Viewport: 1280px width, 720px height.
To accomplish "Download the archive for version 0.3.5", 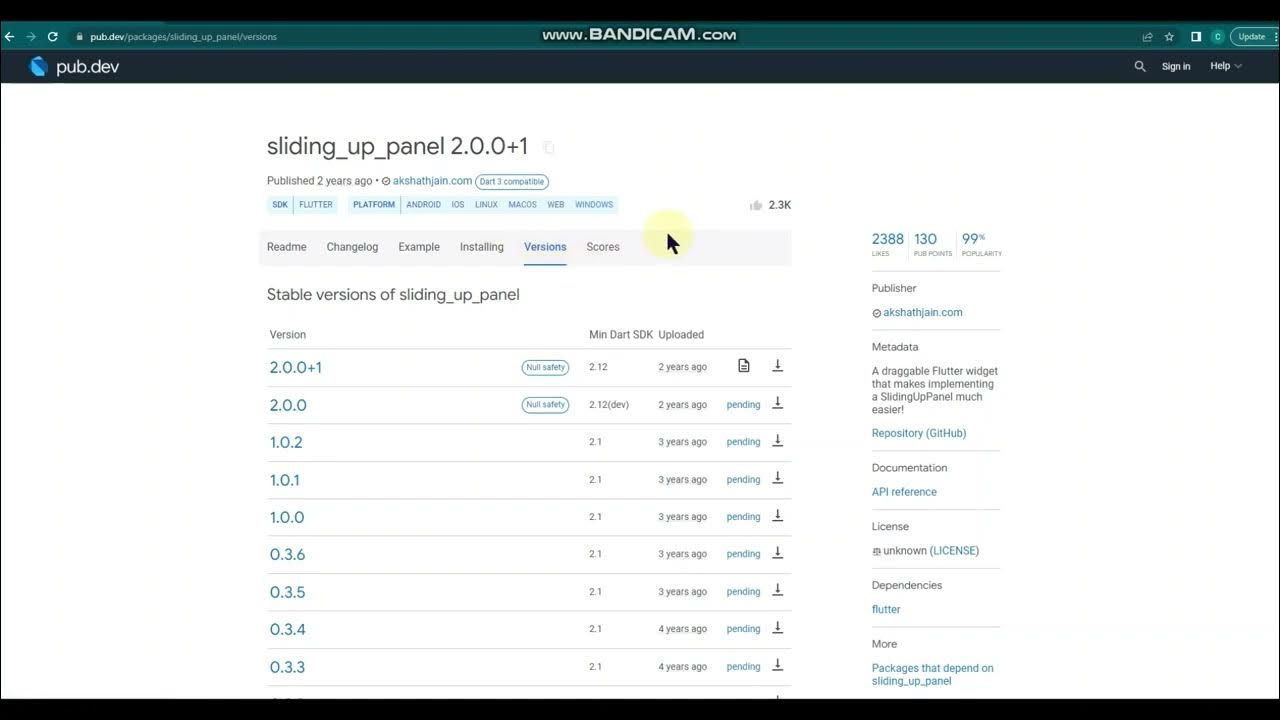I will click(777, 591).
